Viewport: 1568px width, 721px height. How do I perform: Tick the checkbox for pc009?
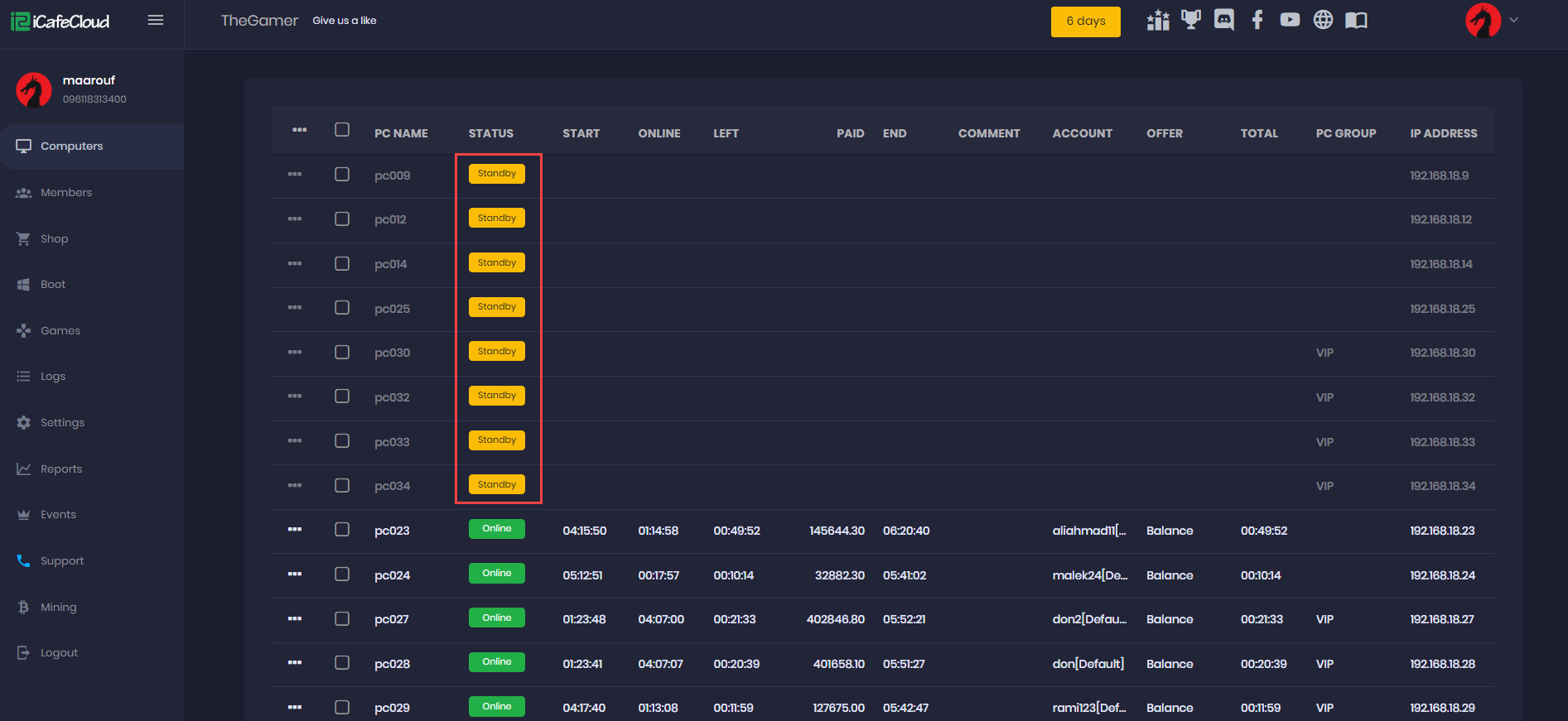coord(342,175)
